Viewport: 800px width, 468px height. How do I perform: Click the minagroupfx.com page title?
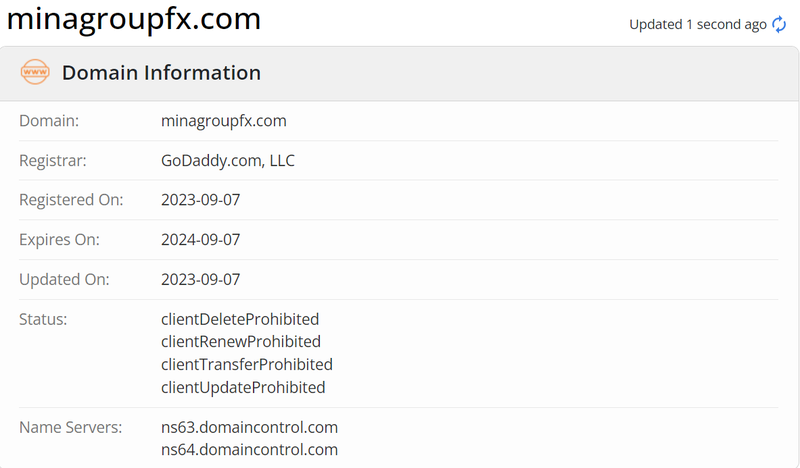click(x=134, y=19)
